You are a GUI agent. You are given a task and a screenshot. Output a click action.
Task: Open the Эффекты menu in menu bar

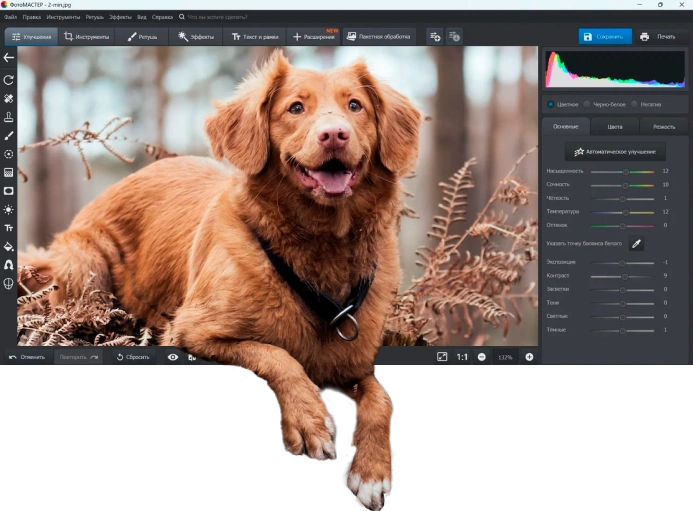click(x=120, y=17)
